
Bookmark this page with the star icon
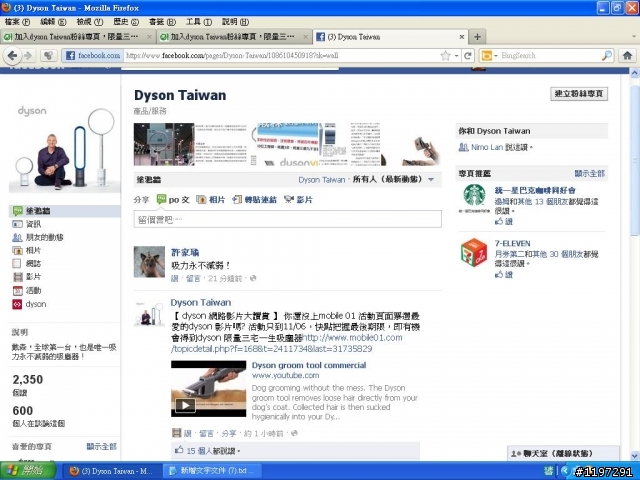tap(446, 56)
